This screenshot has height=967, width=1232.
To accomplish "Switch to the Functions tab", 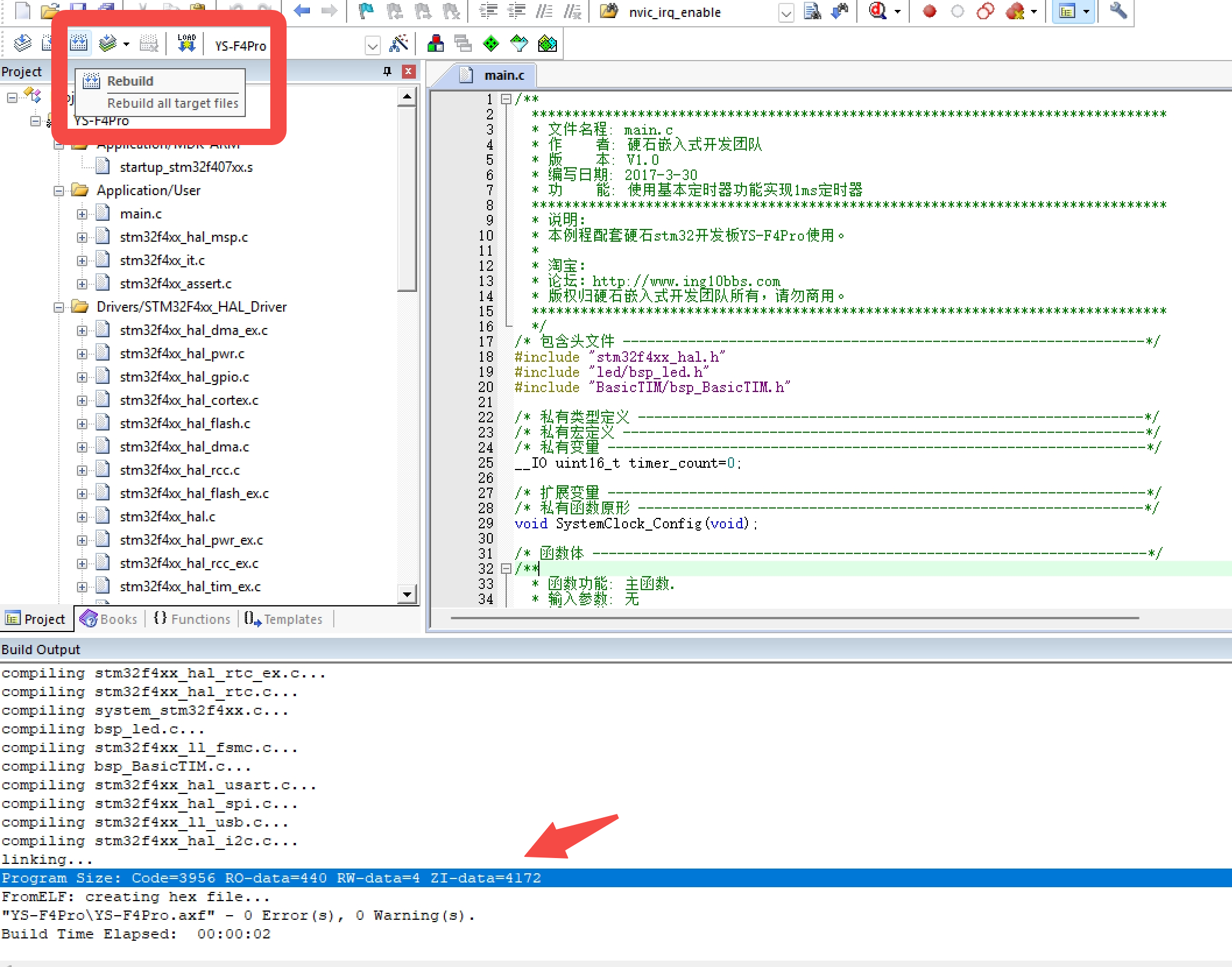I will [x=191, y=619].
